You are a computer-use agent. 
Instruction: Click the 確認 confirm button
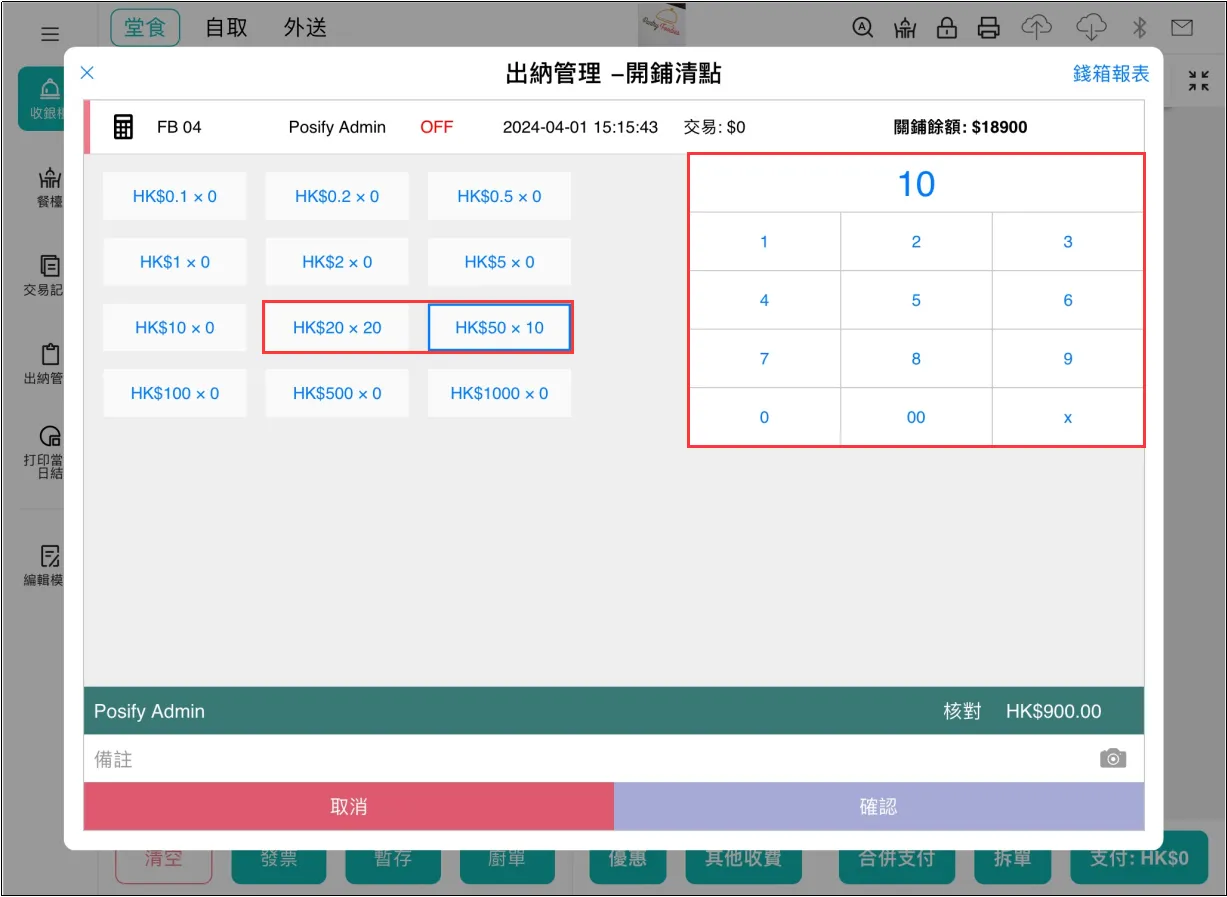click(878, 807)
